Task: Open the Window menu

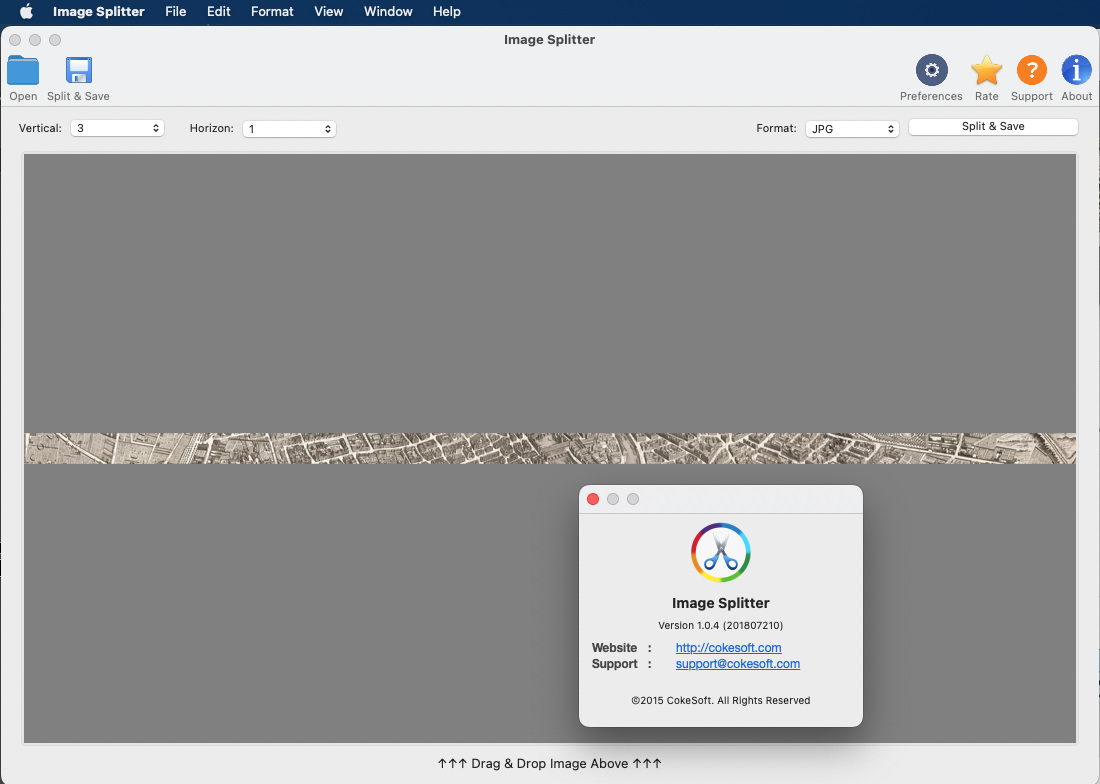Action: pos(387,11)
